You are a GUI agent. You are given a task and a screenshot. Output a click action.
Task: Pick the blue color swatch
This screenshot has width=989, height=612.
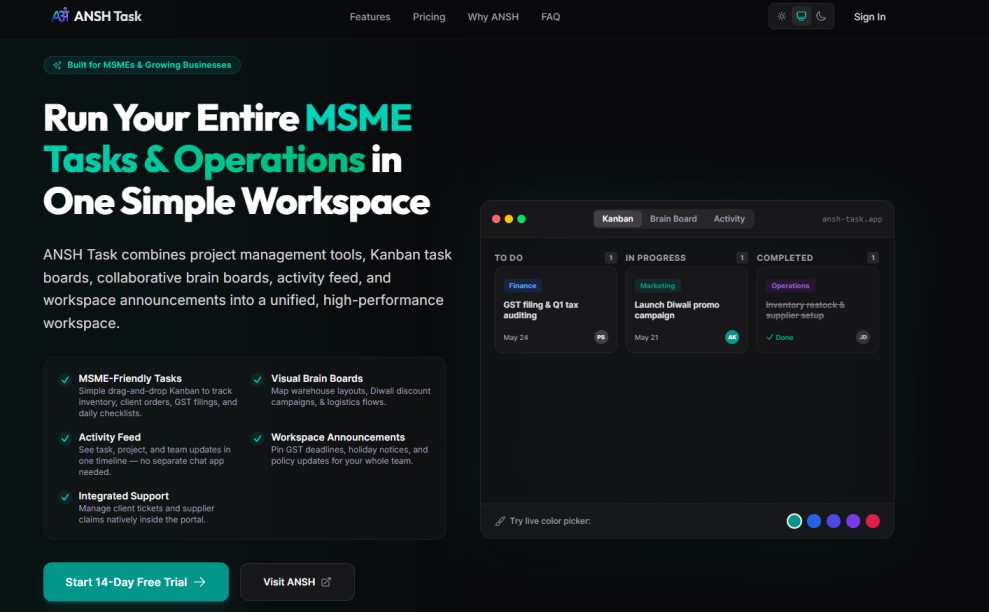(x=814, y=521)
